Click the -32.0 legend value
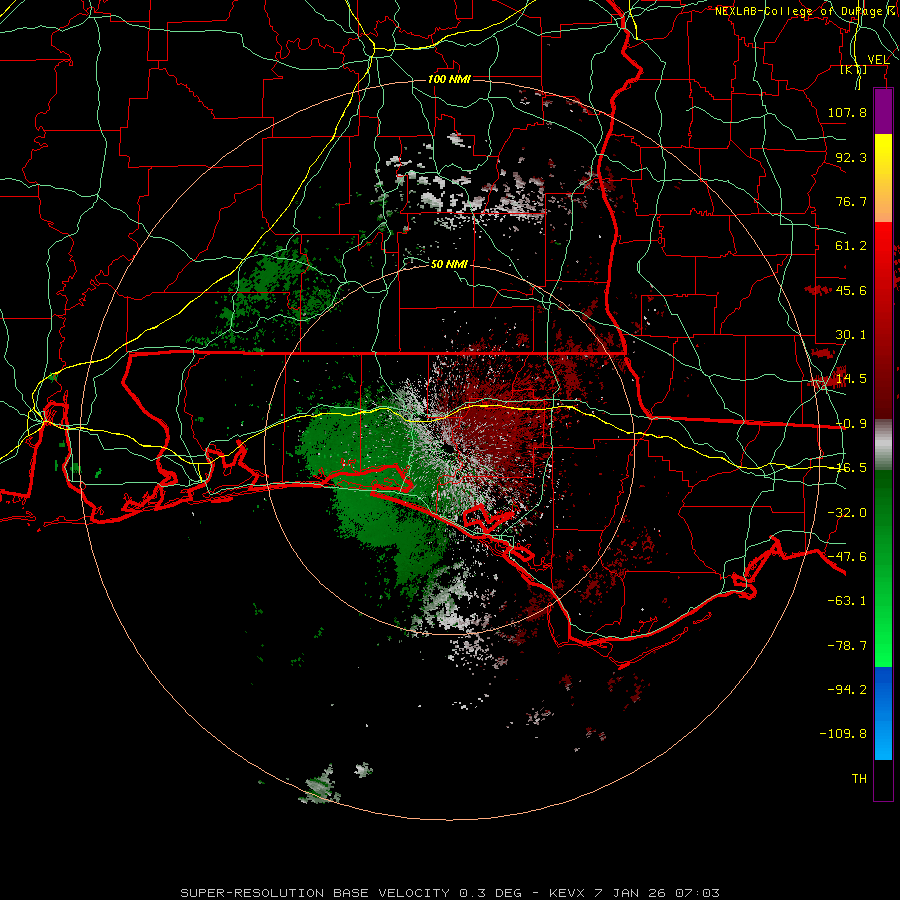The width and height of the screenshot is (900, 900). (847, 513)
